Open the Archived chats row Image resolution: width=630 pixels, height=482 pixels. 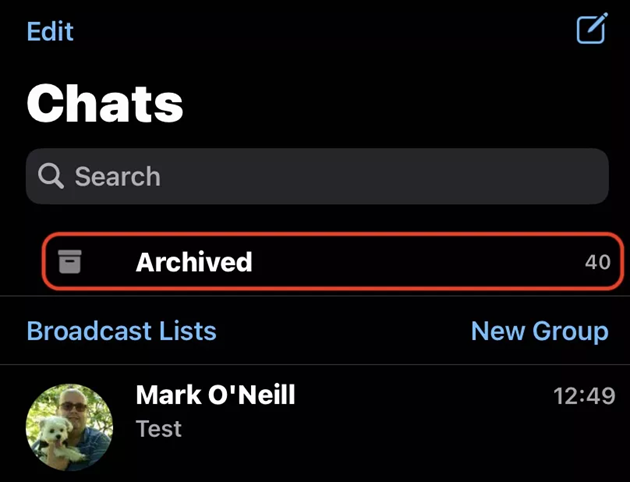pos(333,261)
